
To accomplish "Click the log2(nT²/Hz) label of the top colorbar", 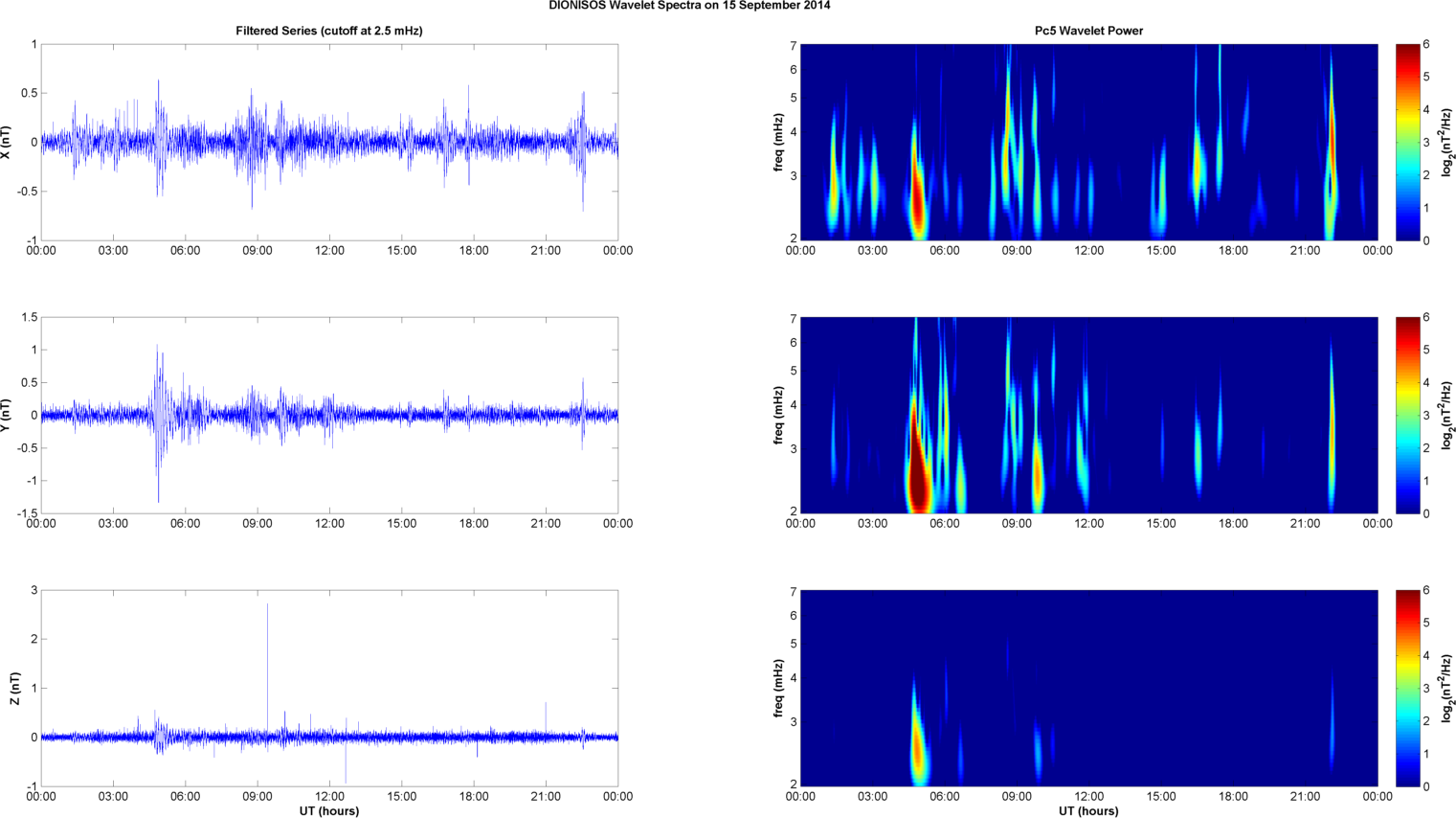I will click(x=1448, y=142).
